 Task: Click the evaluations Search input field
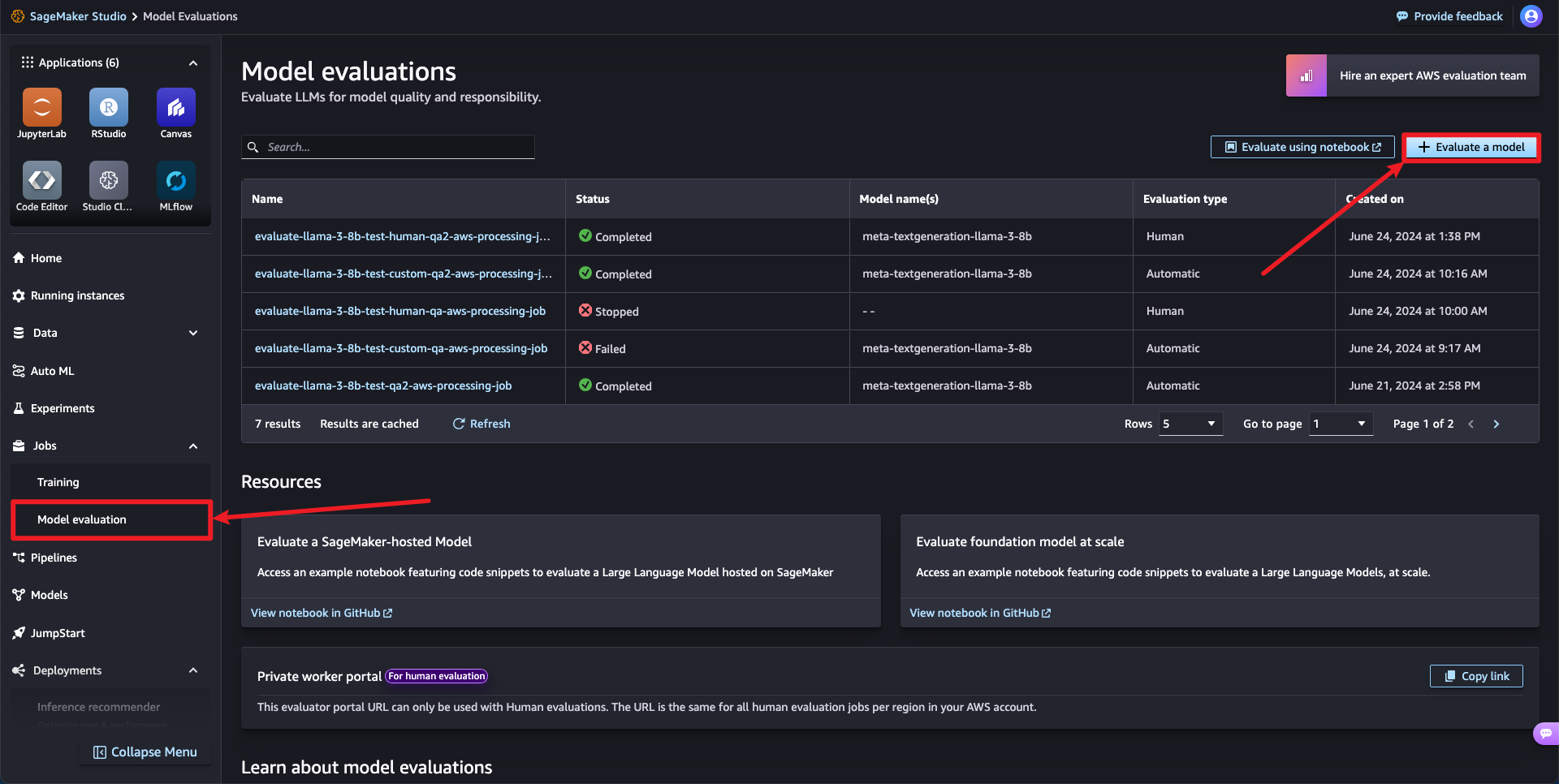tap(388, 147)
